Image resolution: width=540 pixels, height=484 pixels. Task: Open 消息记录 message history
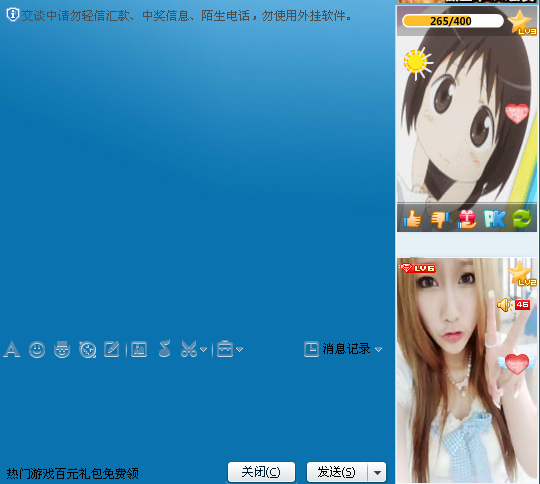338,349
